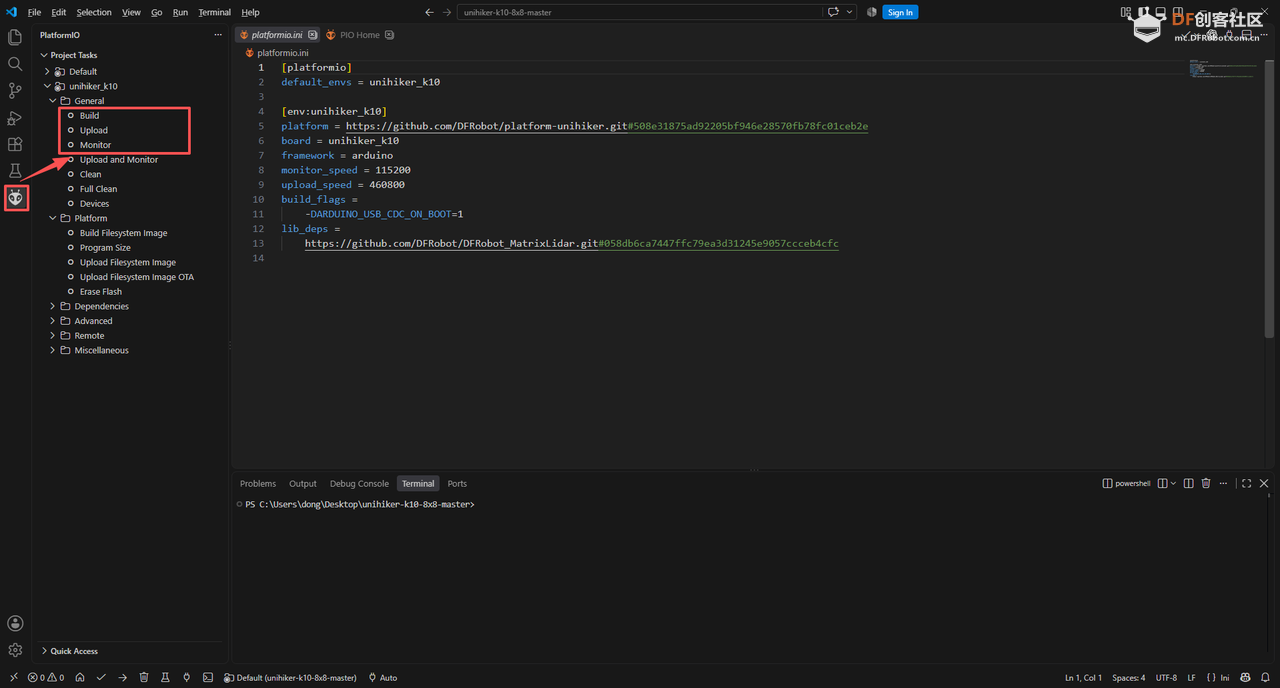Run the Build task
The height and width of the screenshot is (688, 1280).
(x=89, y=115)
